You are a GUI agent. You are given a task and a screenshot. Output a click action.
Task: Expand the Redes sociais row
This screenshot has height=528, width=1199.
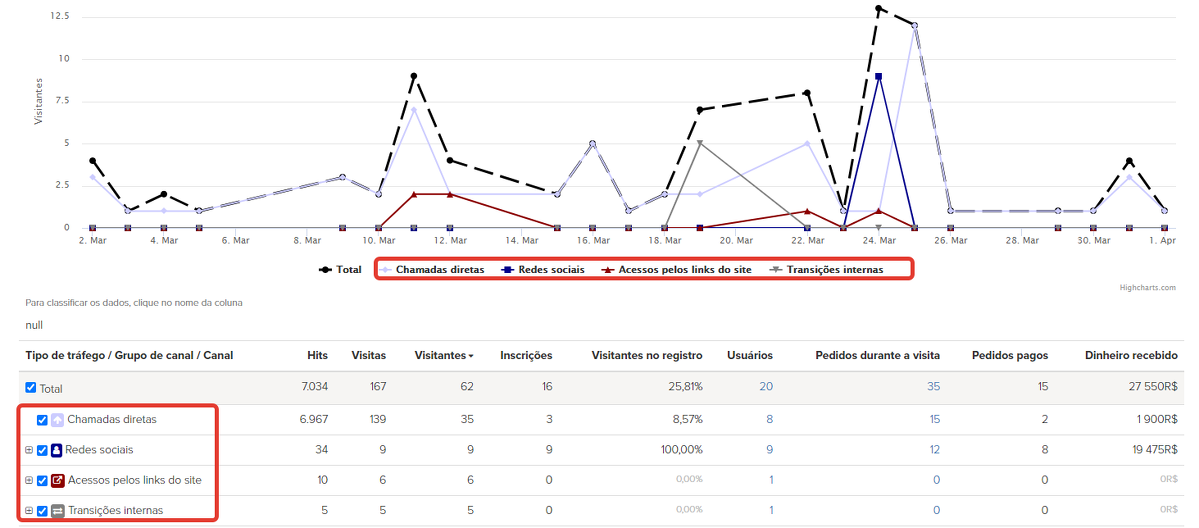(x=29, y=450)
